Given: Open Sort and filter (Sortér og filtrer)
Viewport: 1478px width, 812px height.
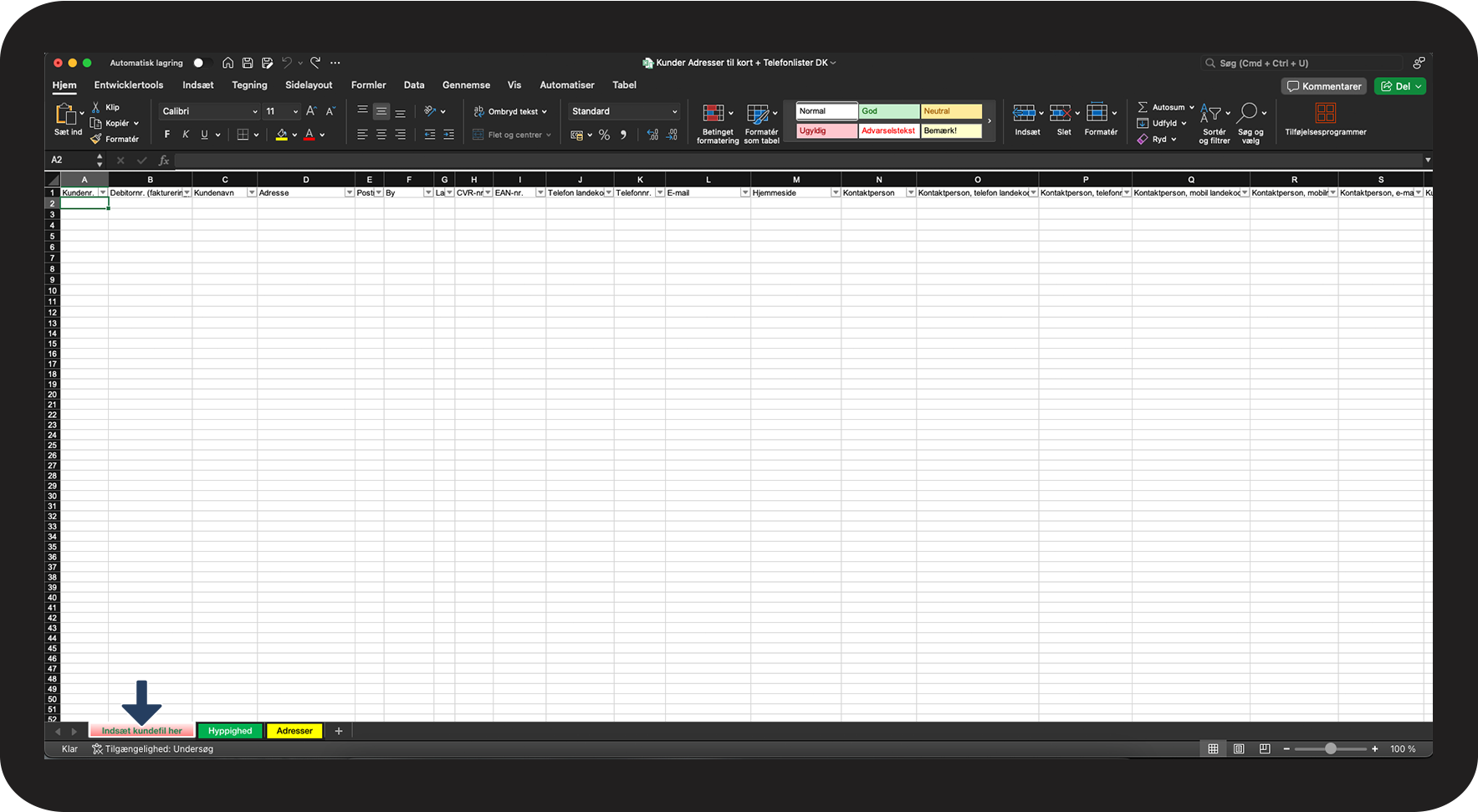Looking at the screenshot, I should coord(1214,123).
